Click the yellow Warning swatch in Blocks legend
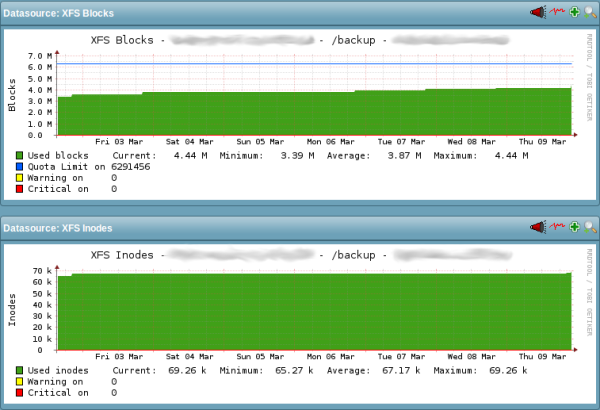Screen dimensions: 600x410 pyautogui.click(x=20, y=178)
